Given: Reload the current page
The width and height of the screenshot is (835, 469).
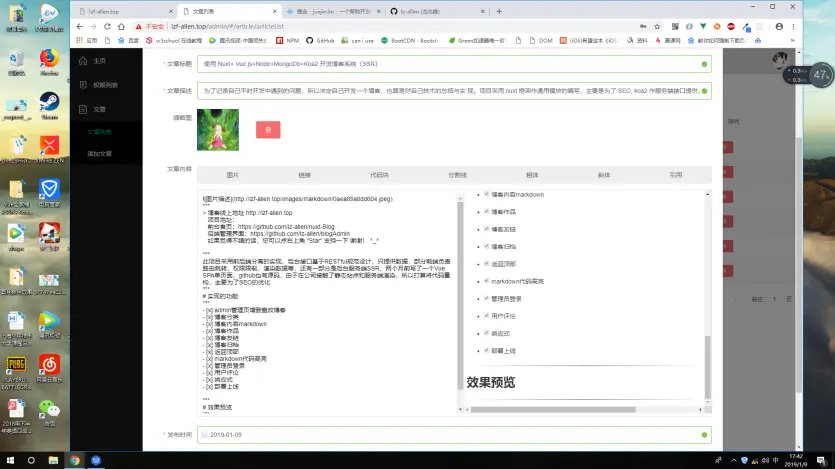Looking at the screenshot, I should coord(107,26).
